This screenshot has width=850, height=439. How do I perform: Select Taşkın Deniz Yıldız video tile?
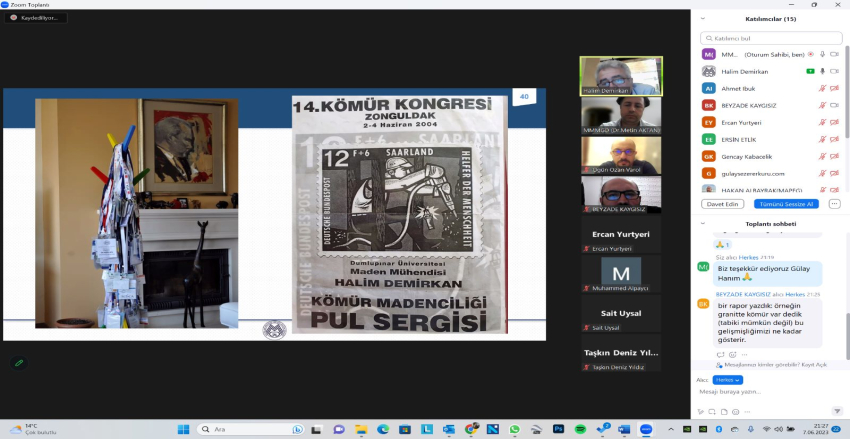621,353
